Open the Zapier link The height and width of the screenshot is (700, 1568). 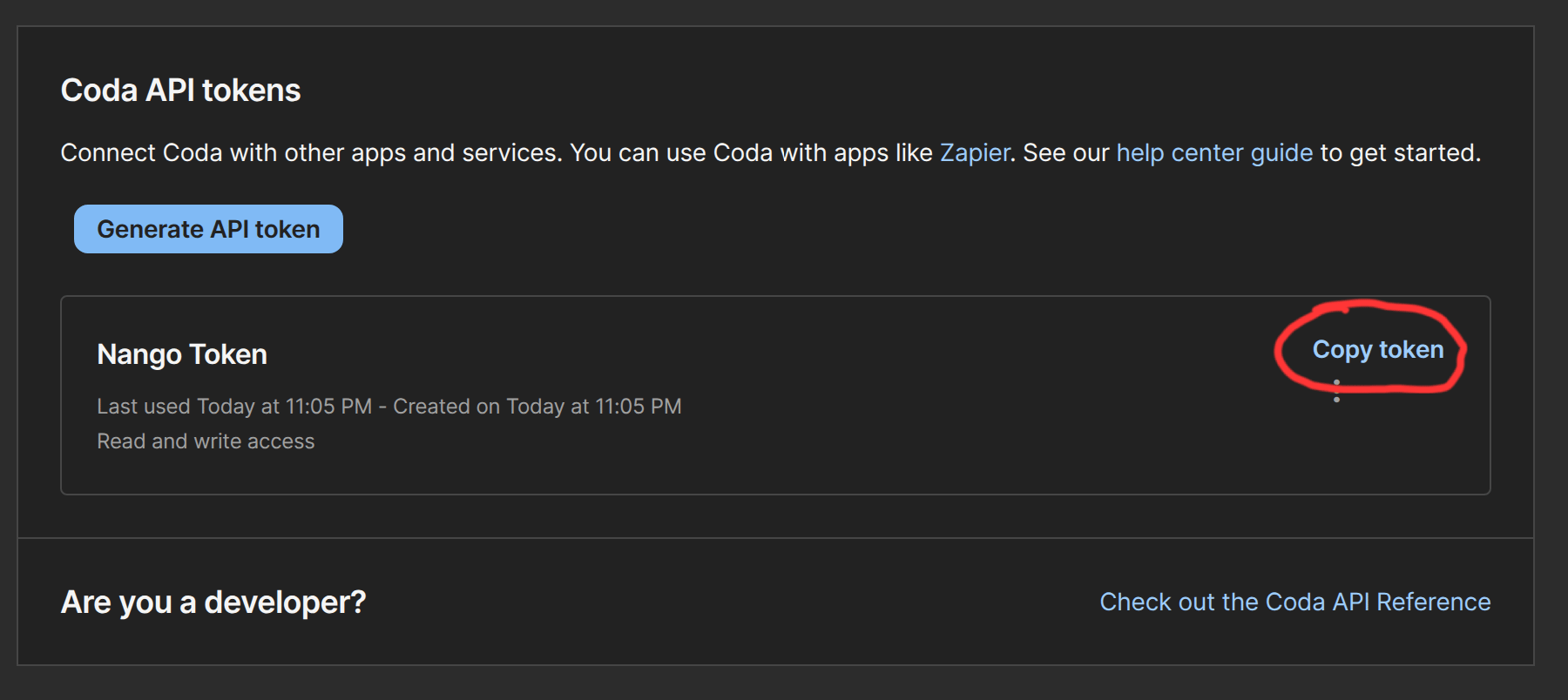(x=975, y=152)
